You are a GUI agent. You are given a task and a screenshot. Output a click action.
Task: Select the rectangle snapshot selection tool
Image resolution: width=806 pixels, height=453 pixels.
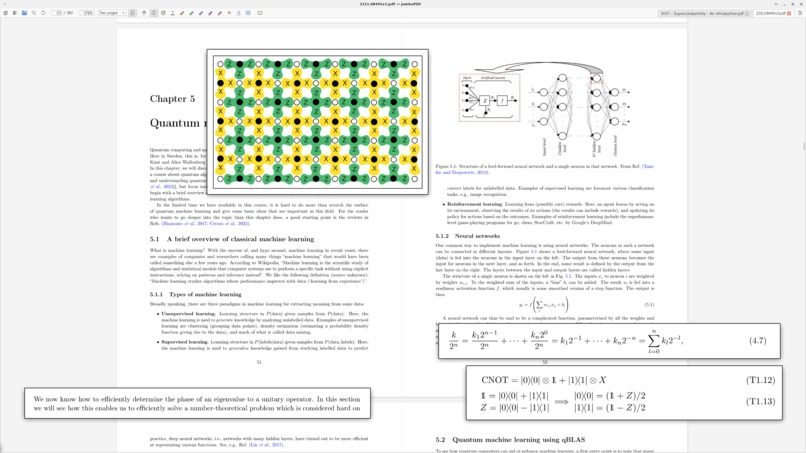point(163,13)
